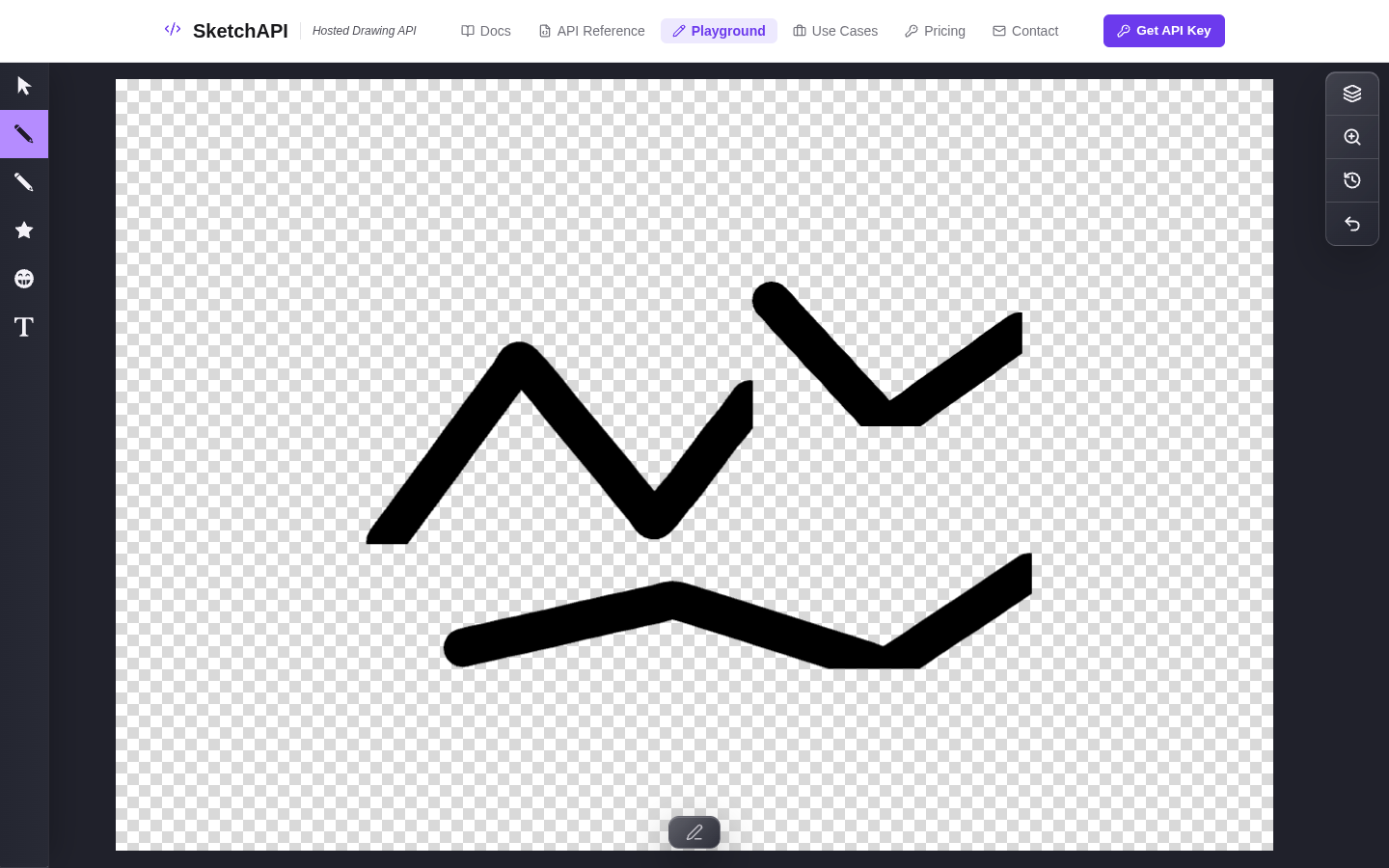Image resolution: width=1389 pixels, height=868 pixels.
Task: Click the zoom in magnifier icon
Action: [1352, 137]
